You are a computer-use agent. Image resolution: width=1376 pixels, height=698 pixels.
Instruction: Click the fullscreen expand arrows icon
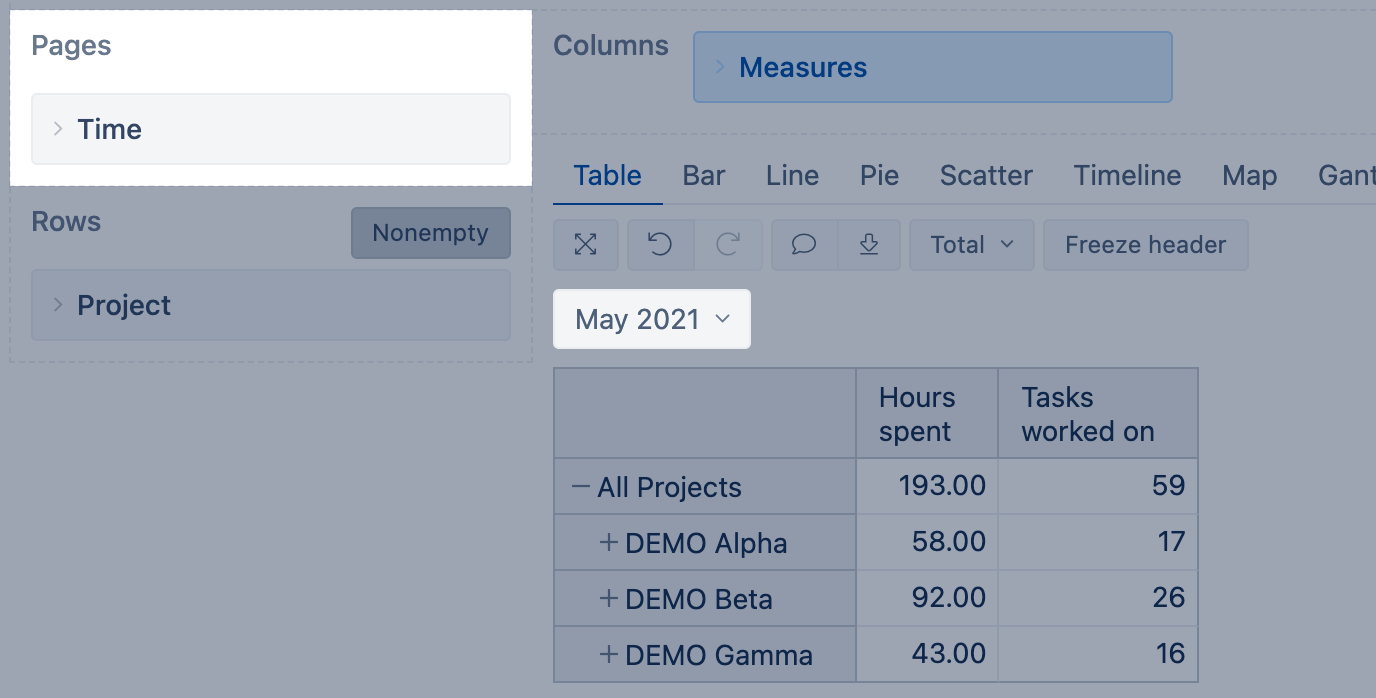(x=586, y=245)
